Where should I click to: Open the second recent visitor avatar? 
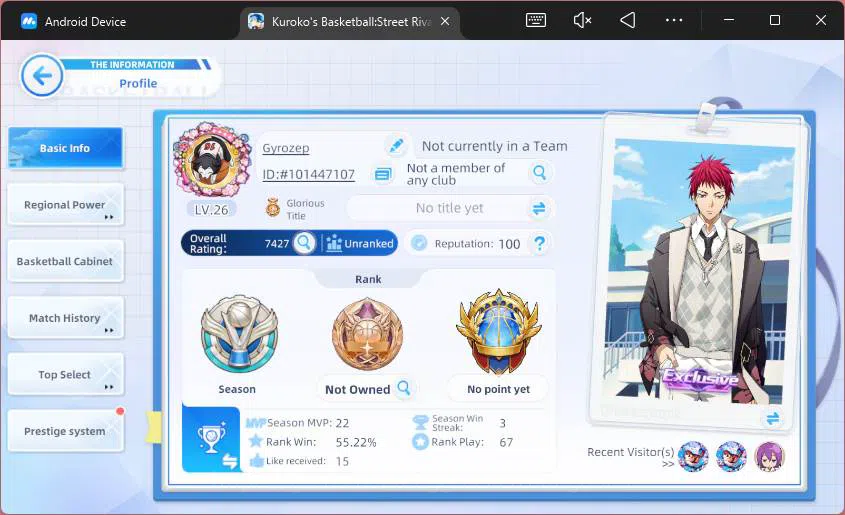pyautogui.click(x=731, y=457)
